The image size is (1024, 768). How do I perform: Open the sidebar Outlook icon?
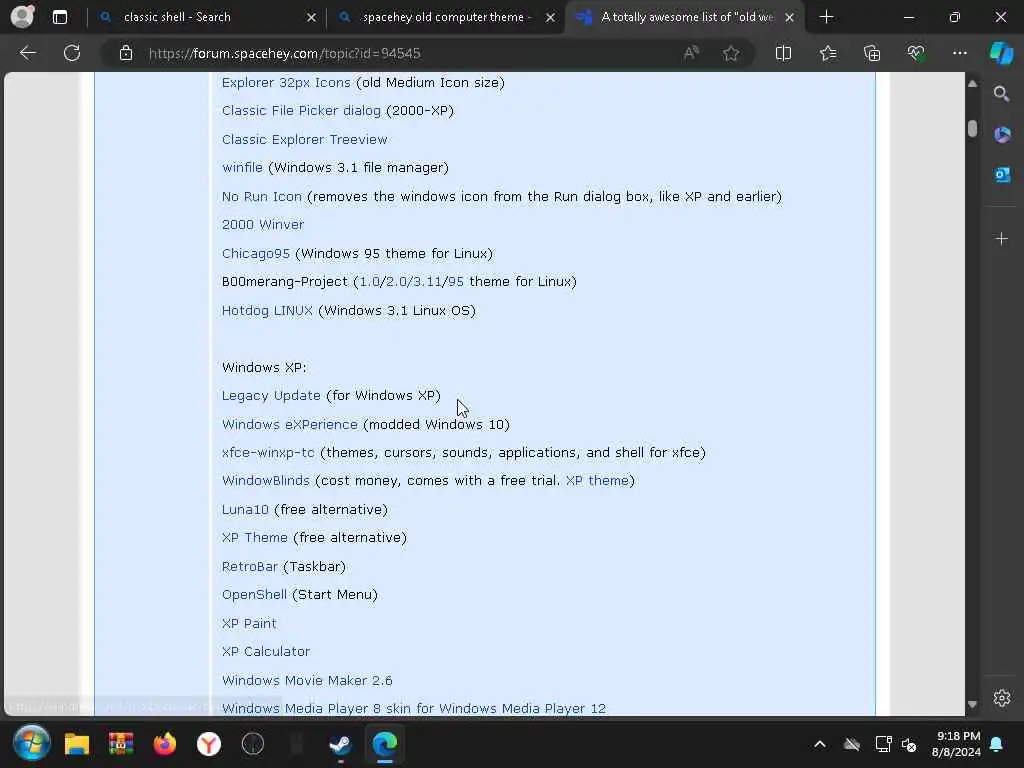tap(1002, 175)
